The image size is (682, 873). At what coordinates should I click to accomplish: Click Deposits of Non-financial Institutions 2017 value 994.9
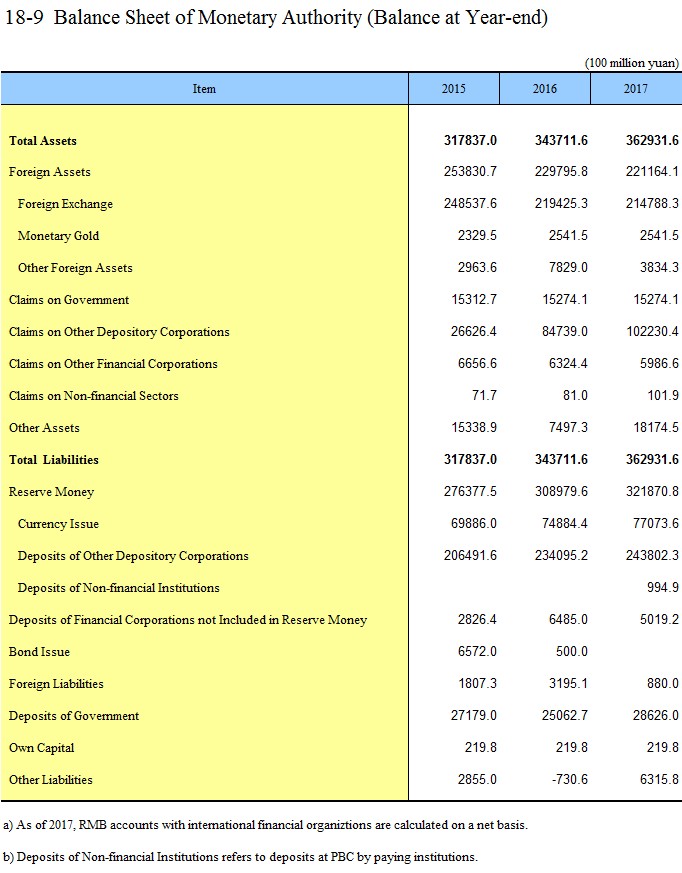point(663,588)
